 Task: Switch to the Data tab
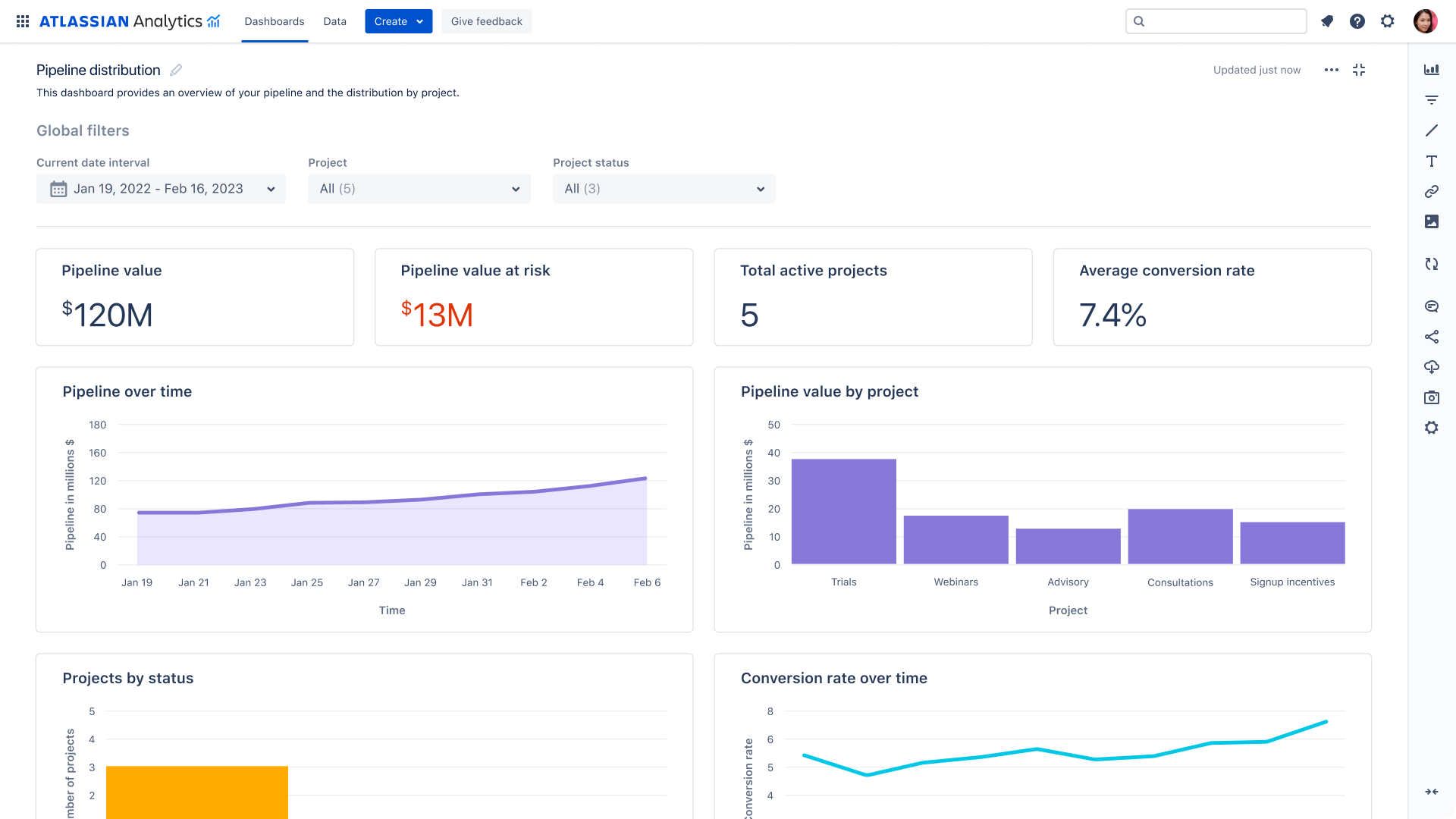point(334,21)
